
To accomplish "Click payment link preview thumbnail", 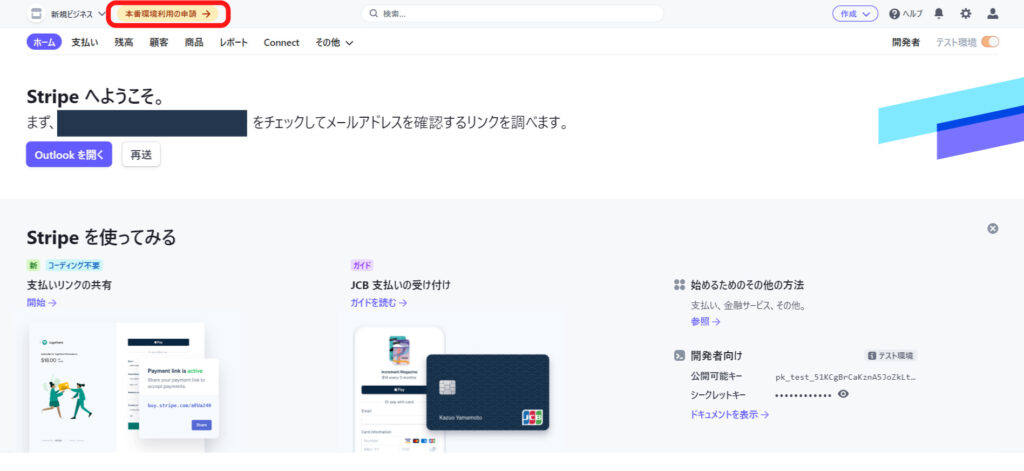I will 125,387.
